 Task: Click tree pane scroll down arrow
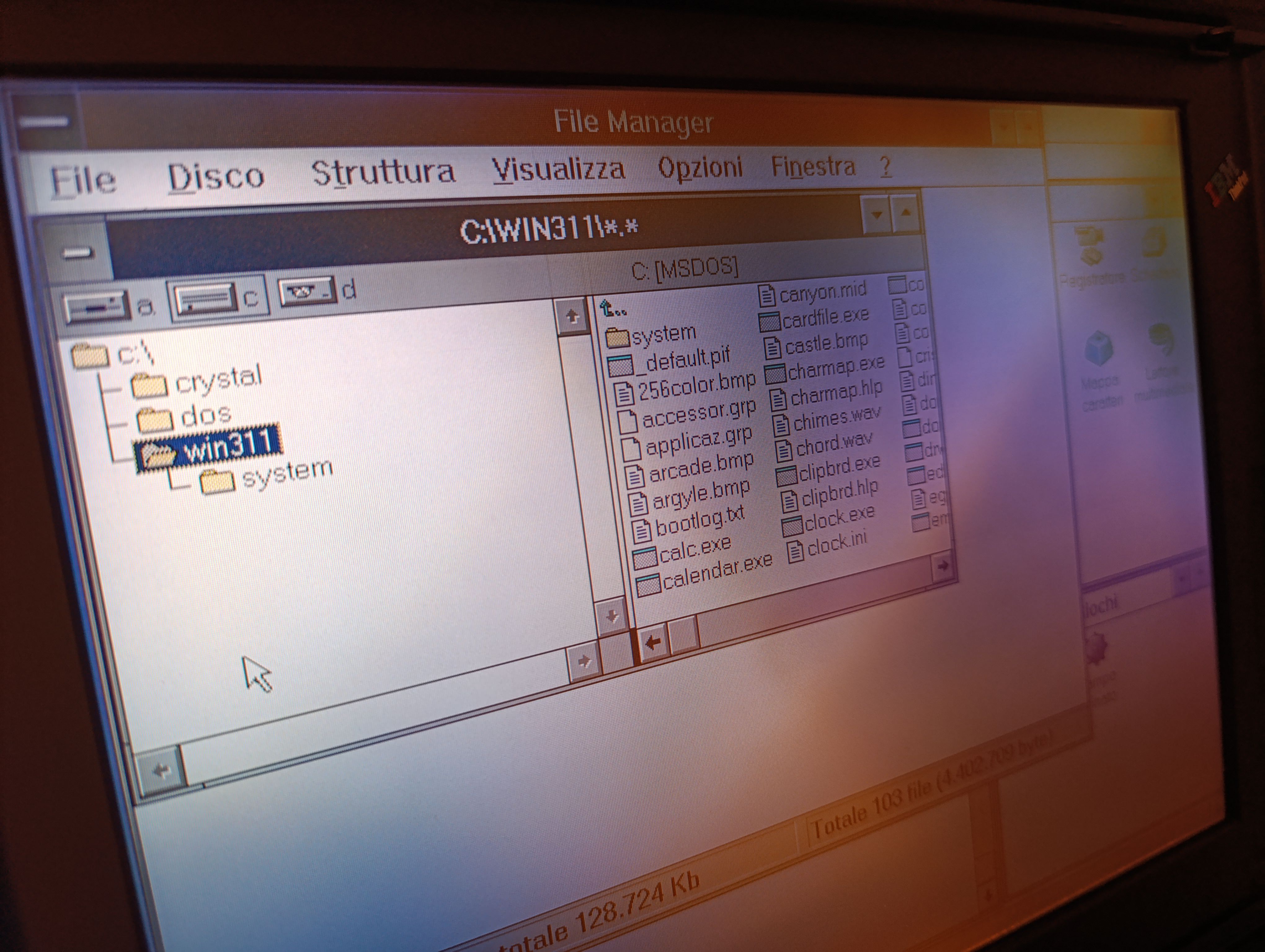[x=612, y=617]
